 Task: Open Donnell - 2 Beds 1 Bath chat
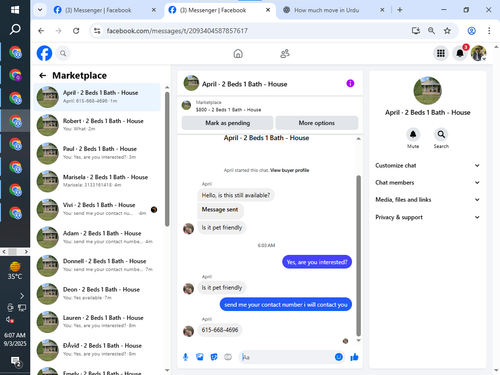[97, 265]
